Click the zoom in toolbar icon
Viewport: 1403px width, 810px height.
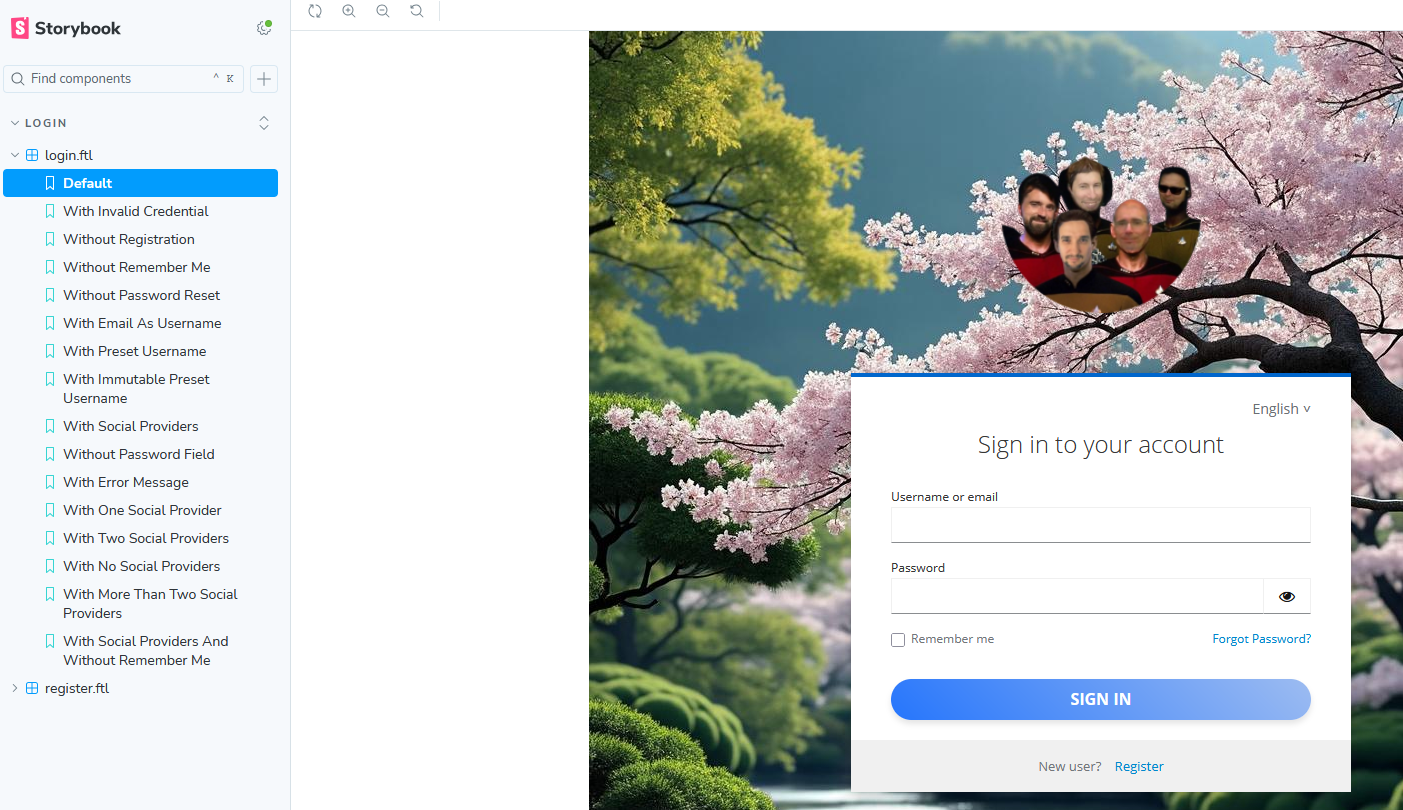point(349,11)
